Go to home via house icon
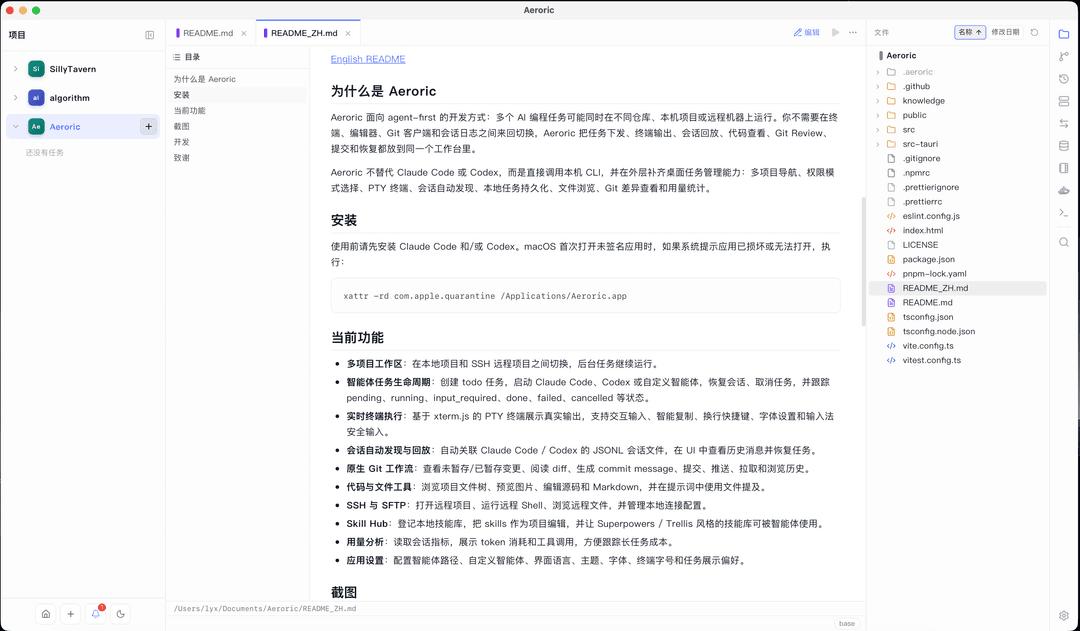Viewport: 1080px width, 631px height. (45, 614)
